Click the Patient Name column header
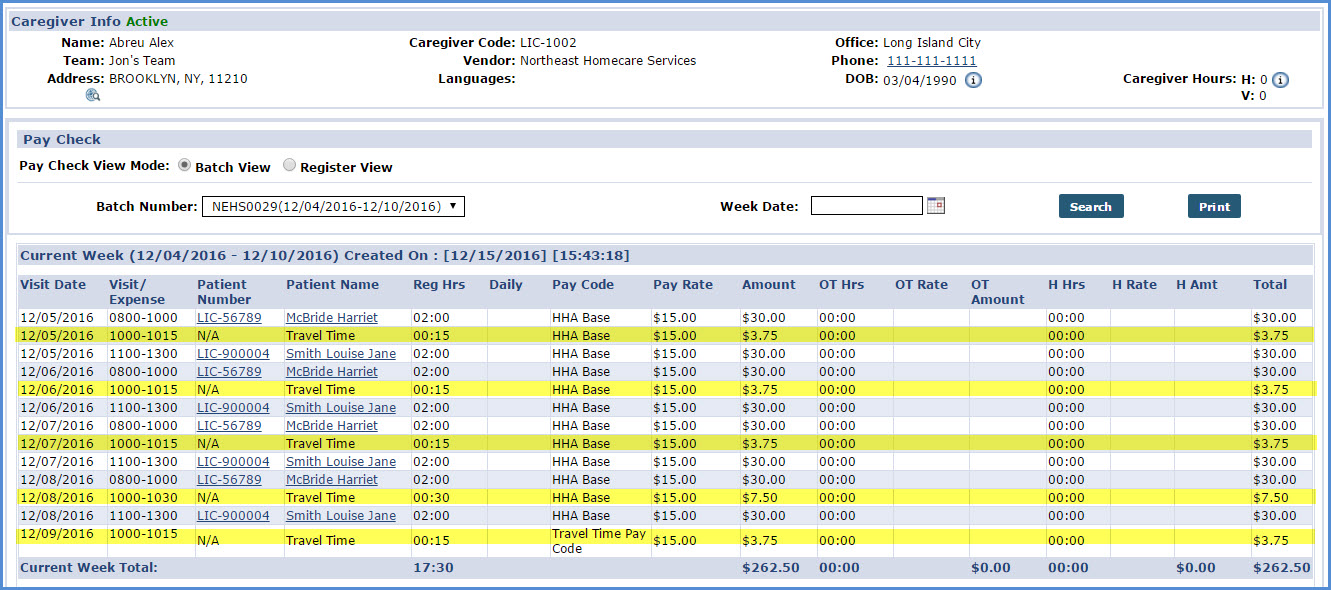Image resolution: width=1331 pixels, height=590 pixels. (333, 285)
